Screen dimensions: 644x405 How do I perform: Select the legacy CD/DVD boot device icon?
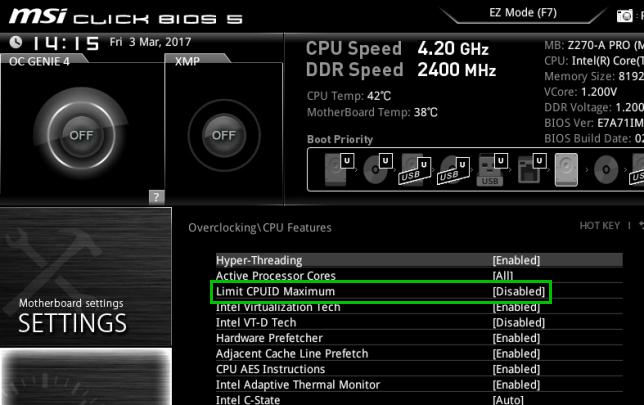606,170
